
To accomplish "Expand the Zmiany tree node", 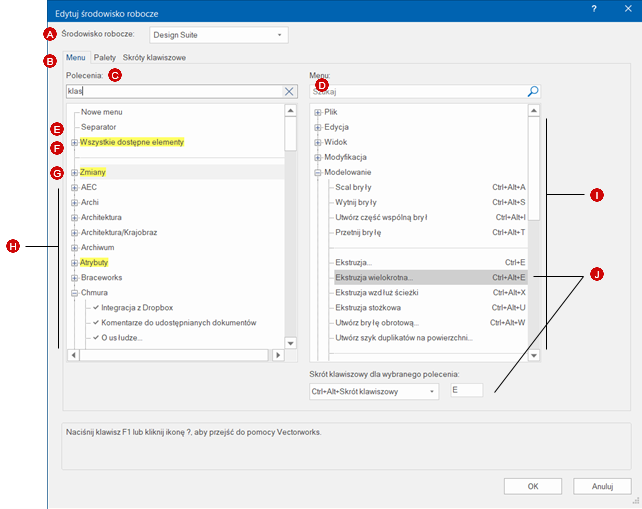I will (74, 173).
